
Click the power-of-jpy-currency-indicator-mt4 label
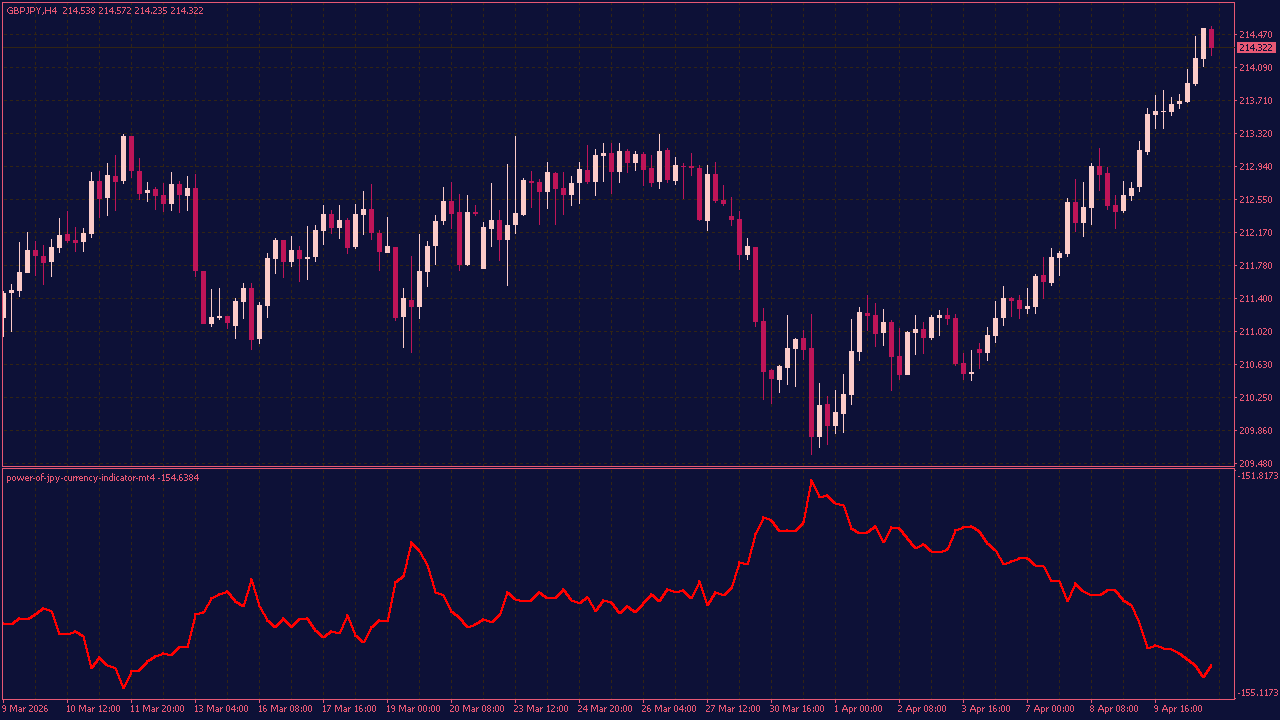coord(100,478)
